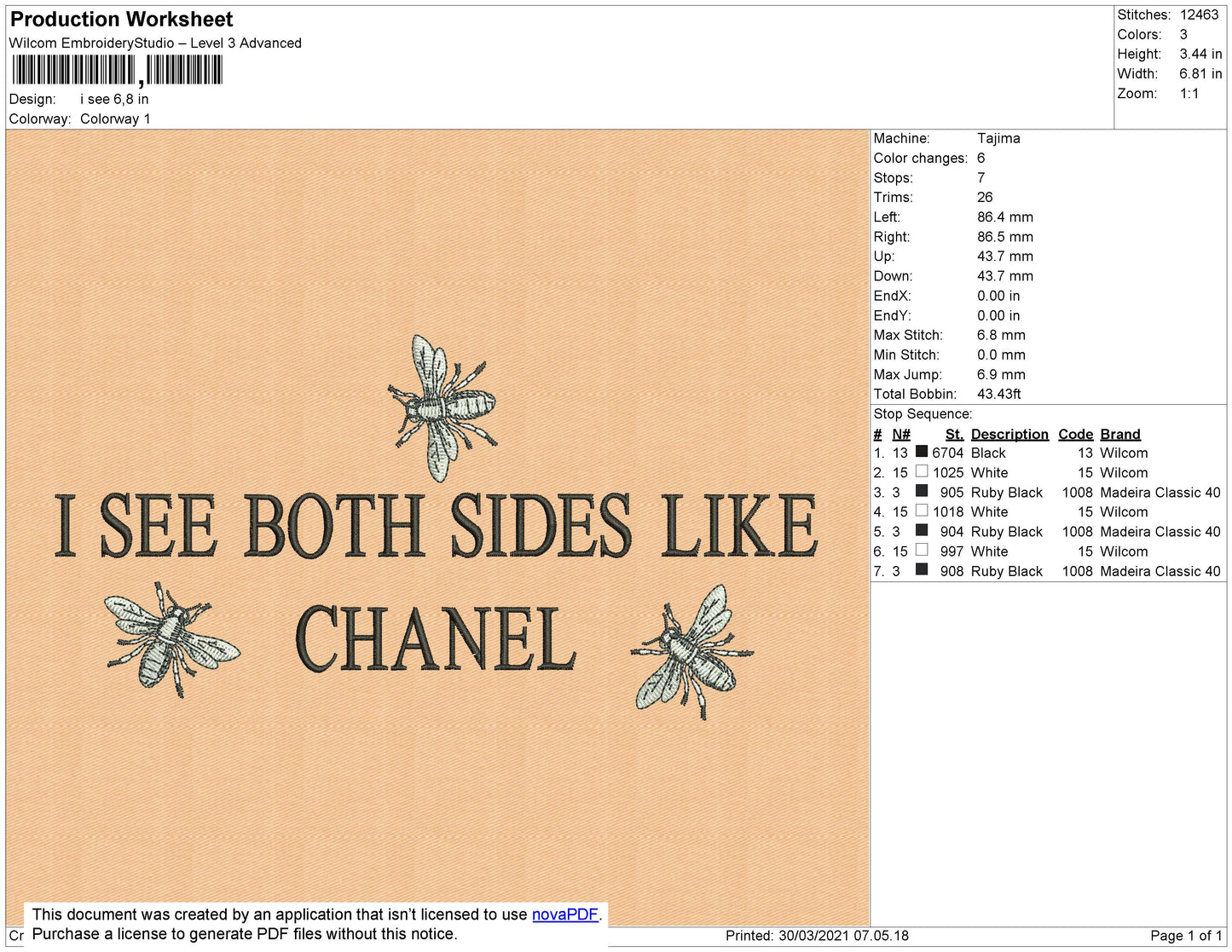Click the stitch count "1018" in row 4
Viewport: 1232px width, 952px height.
(948, 512)
